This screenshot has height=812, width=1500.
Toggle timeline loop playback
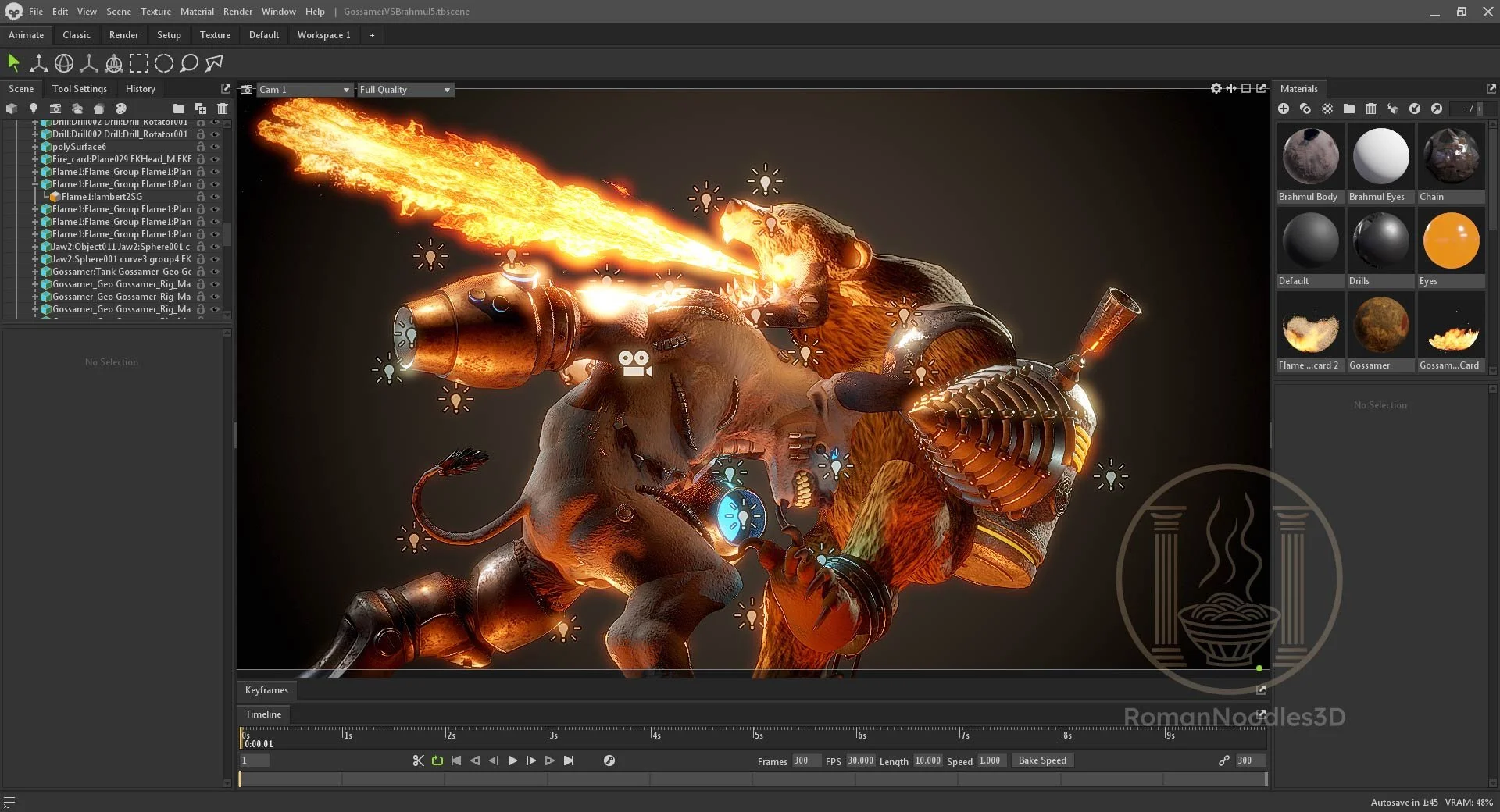pos(437,760)
